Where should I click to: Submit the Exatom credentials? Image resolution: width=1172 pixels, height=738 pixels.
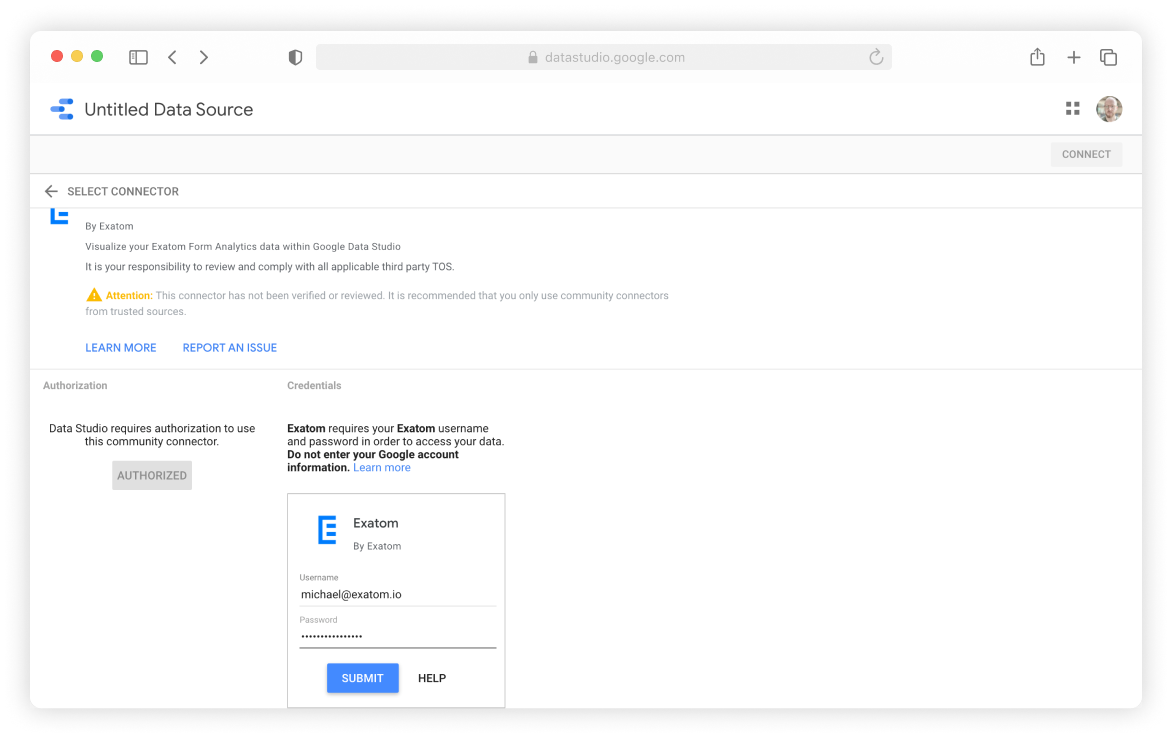click(363, 678)
